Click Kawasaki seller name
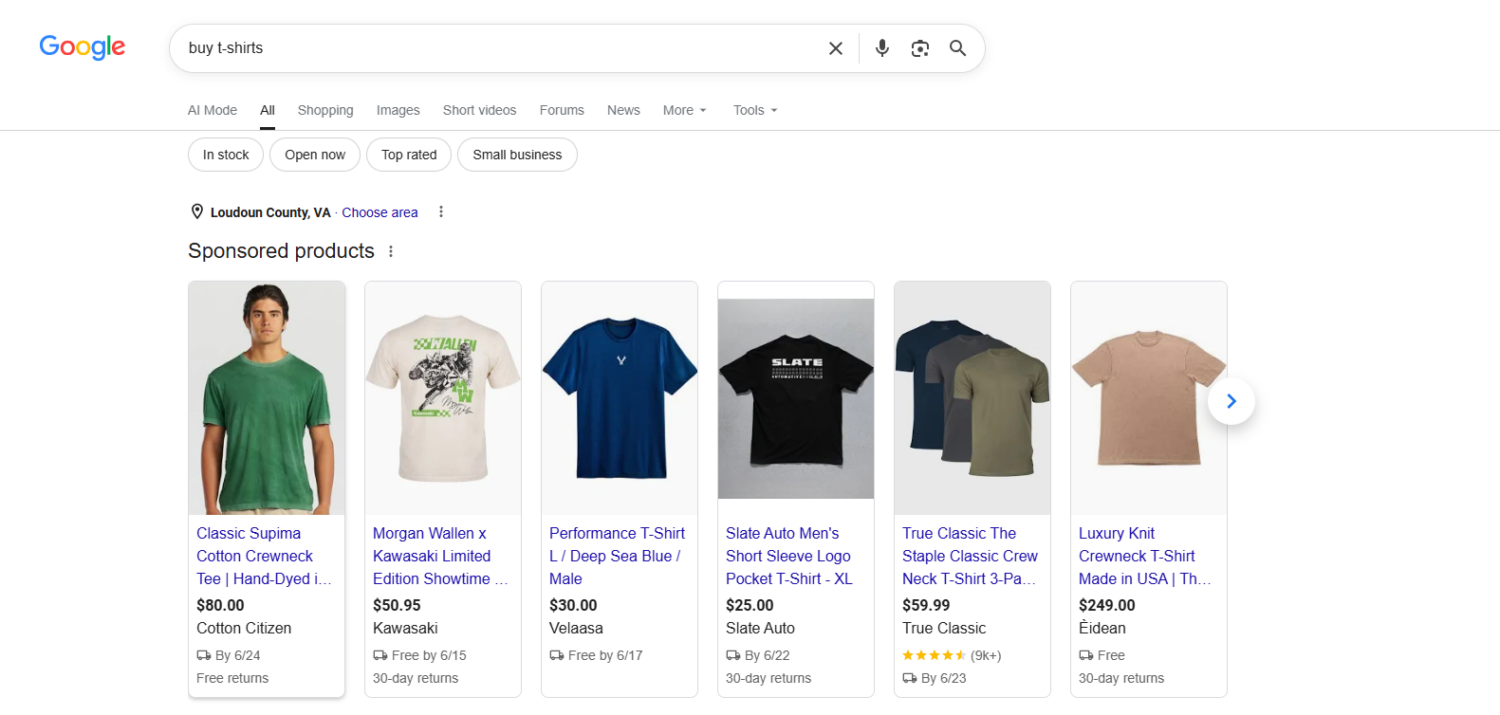 click(405, 628)
